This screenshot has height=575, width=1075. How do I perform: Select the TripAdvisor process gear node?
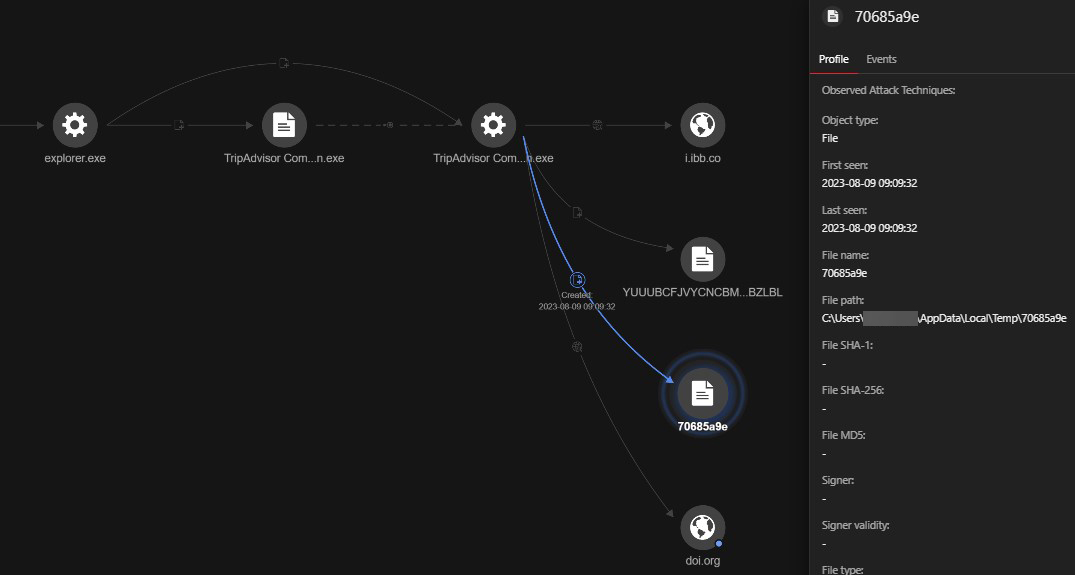(492, 125)
